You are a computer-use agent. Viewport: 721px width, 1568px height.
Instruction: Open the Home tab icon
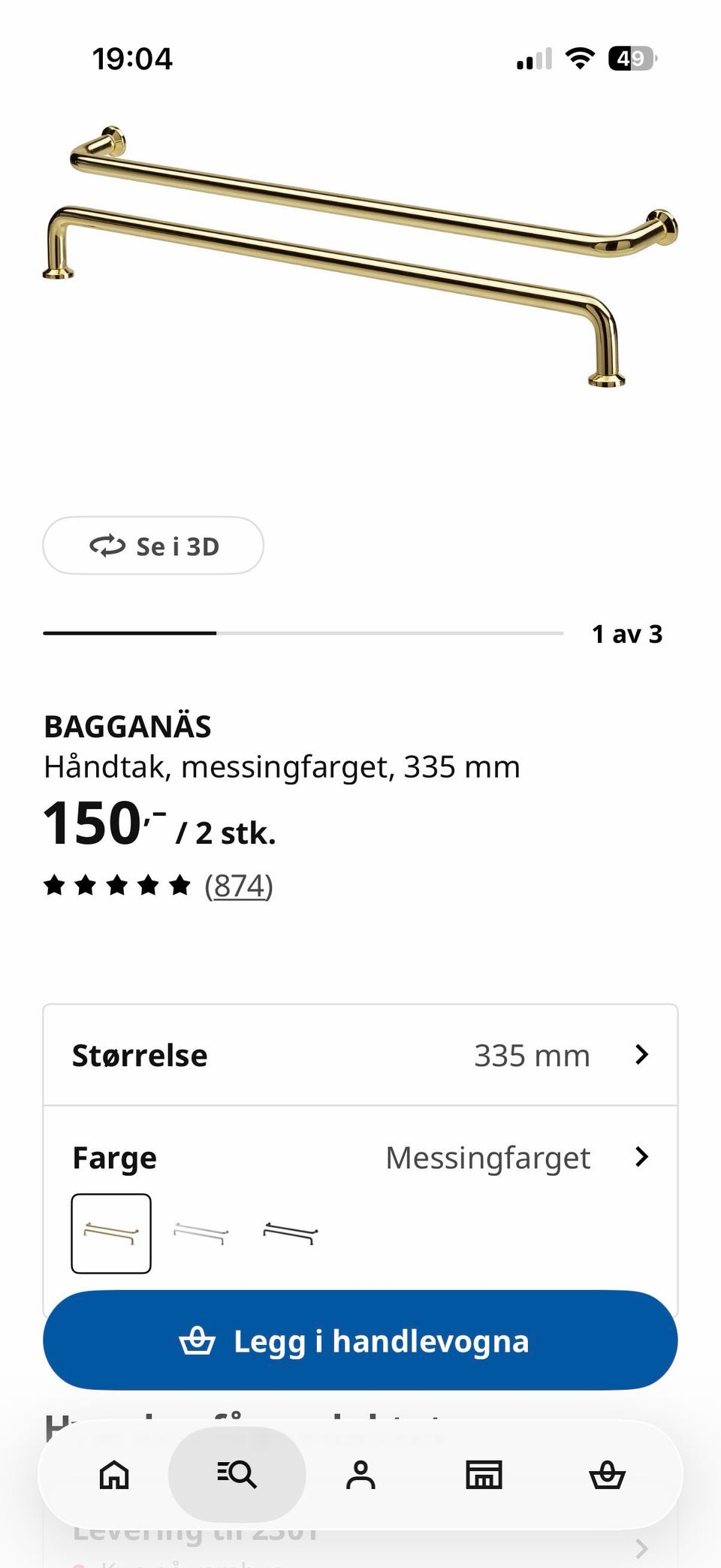[x=114, y=1475]
